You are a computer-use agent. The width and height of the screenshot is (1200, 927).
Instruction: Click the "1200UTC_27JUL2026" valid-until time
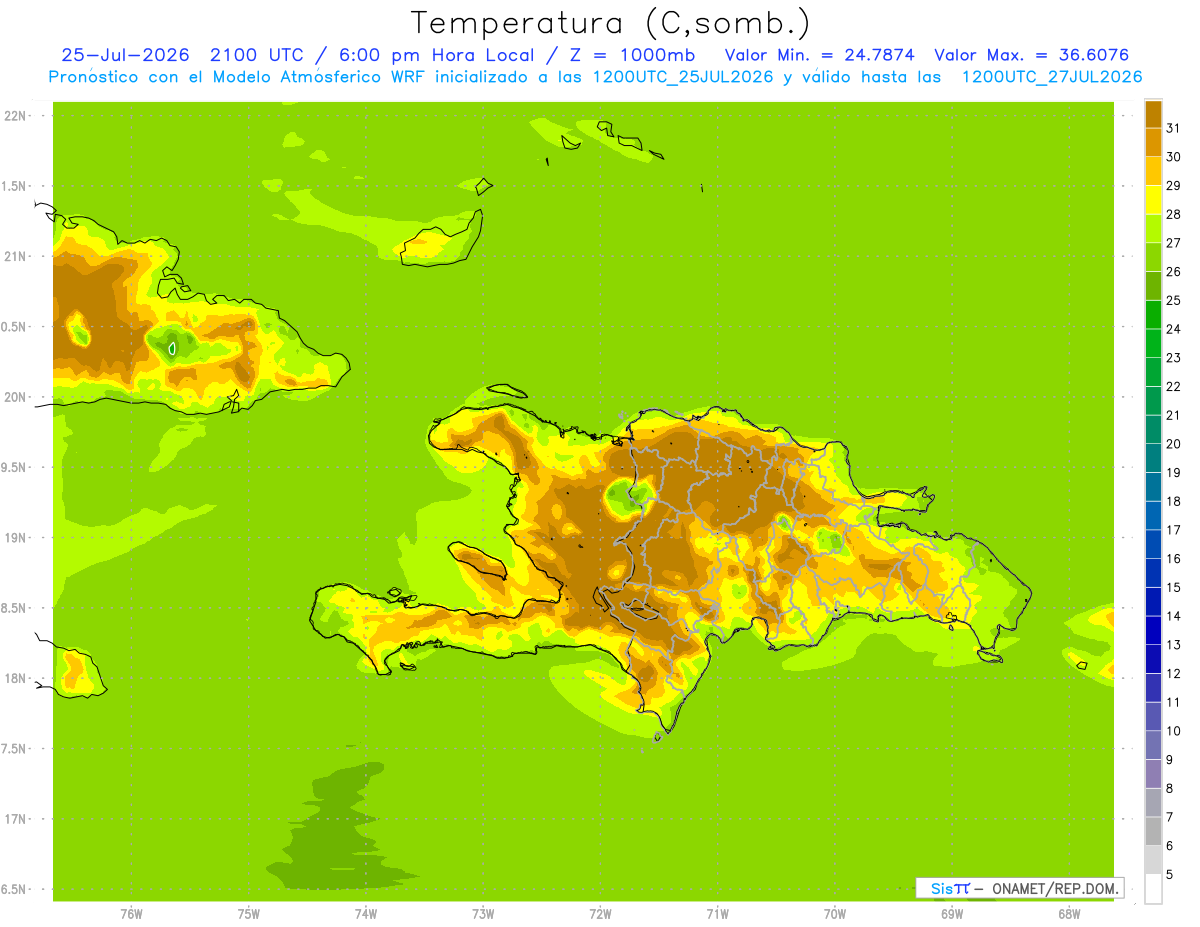(x=1051, y=77)
